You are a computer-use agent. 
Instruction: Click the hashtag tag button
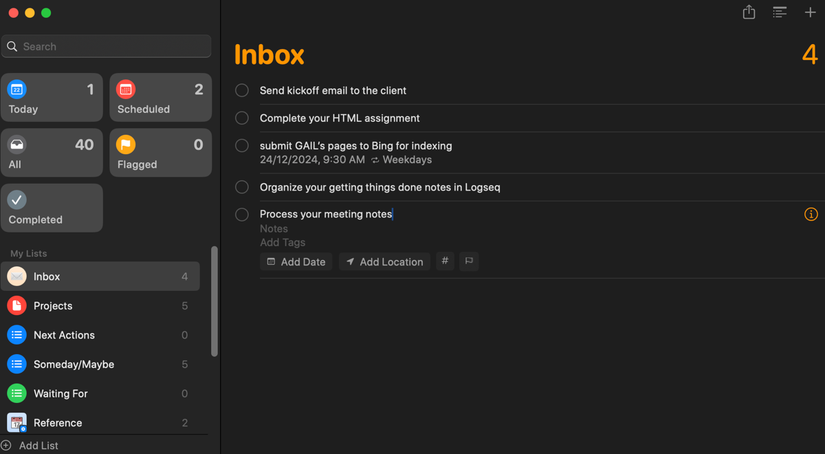(x=445, y=261)
